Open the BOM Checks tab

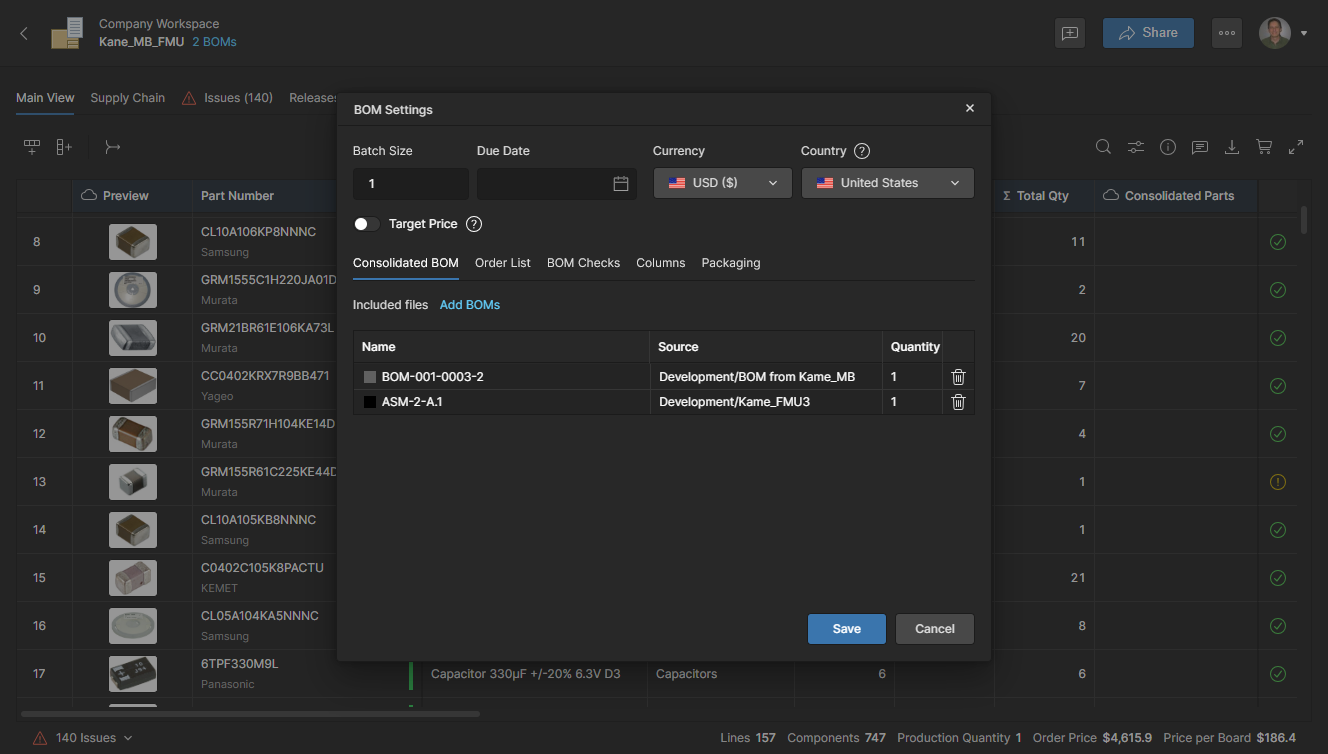click(x=583, y=263)
